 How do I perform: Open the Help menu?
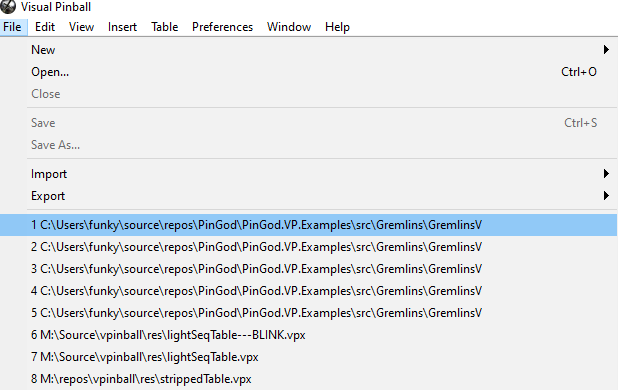[337, 27]
